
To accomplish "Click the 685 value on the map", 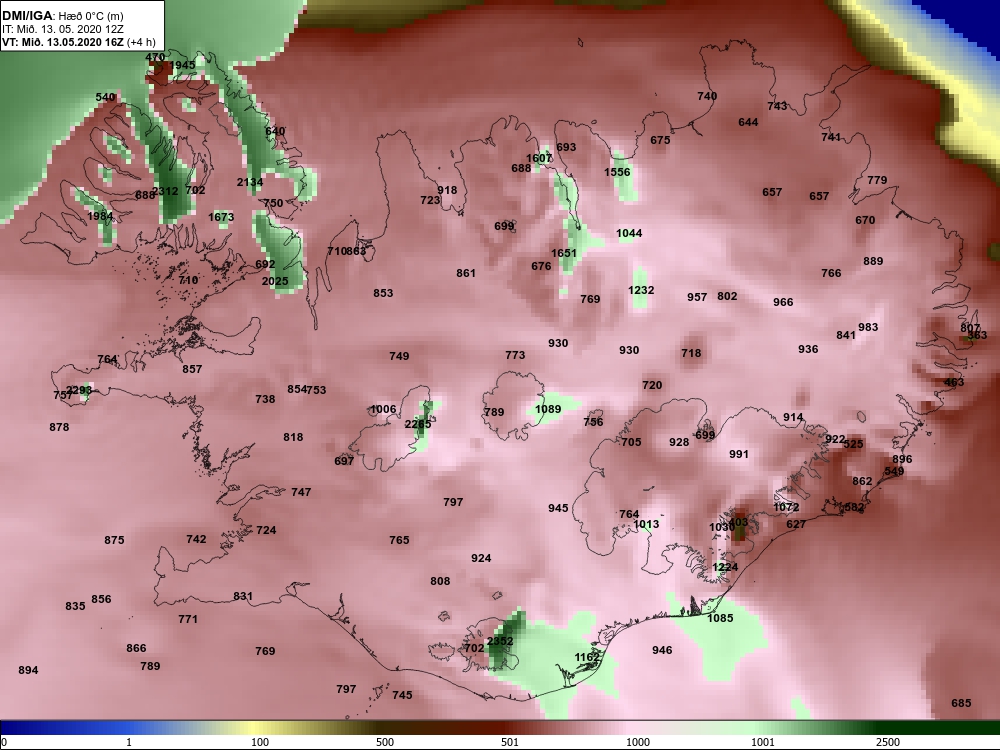I will [961, 703].
